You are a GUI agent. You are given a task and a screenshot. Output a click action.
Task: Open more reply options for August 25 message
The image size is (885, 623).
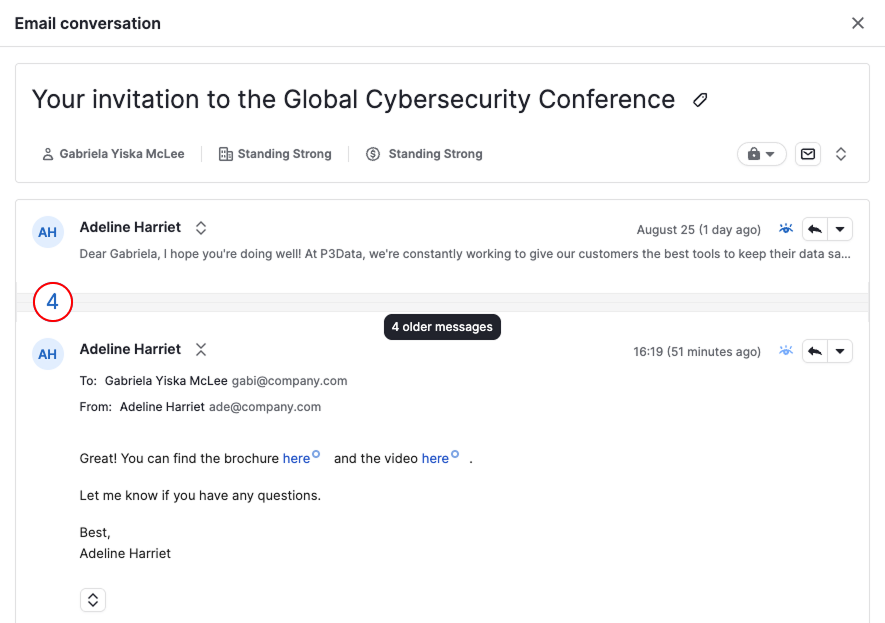840,229
